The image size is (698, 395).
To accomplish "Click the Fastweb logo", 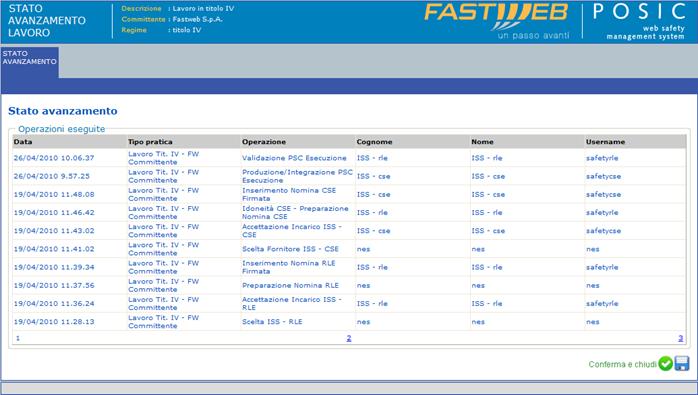I will tap(496, 20).
